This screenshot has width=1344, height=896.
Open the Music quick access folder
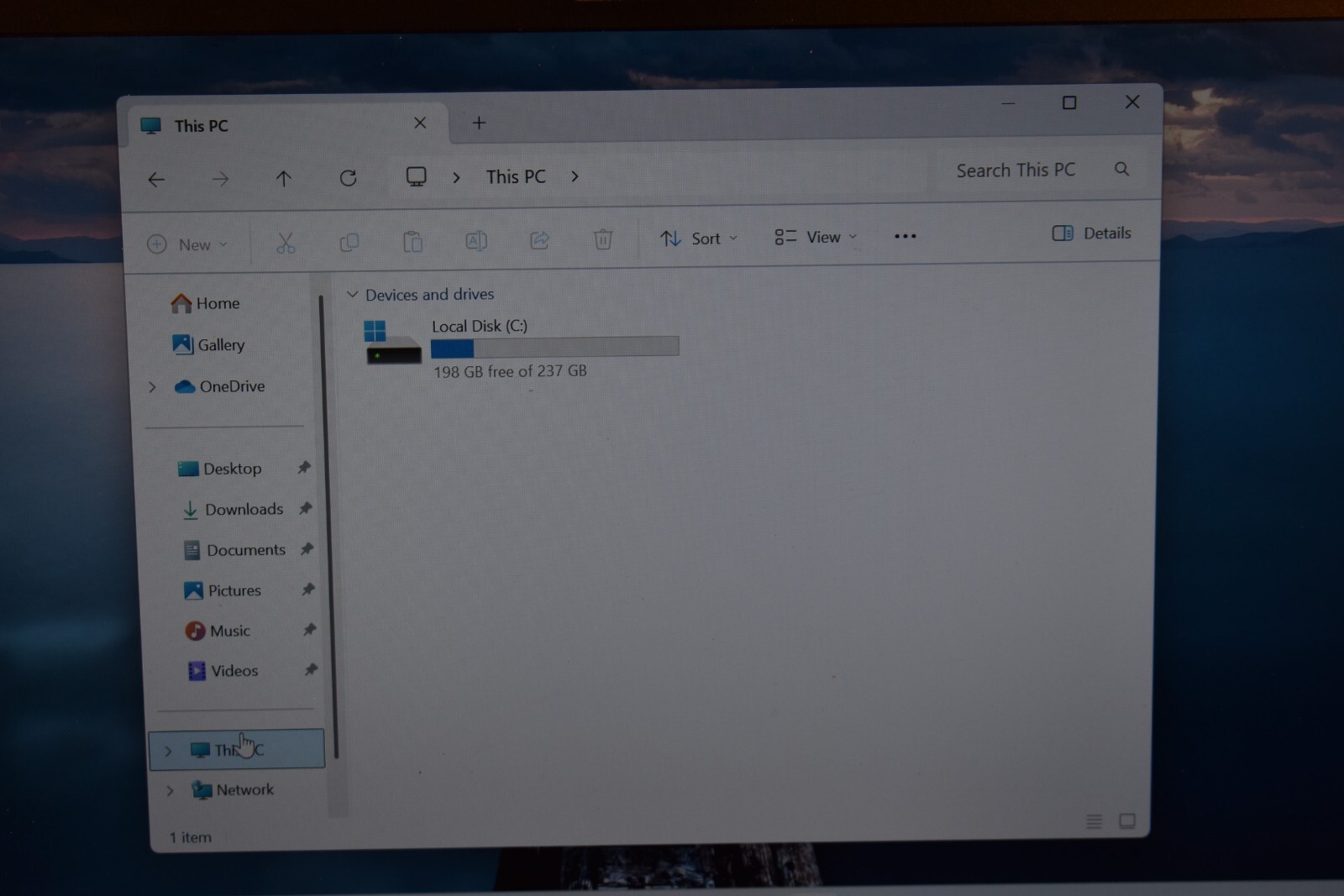click(x=218, y=631)
